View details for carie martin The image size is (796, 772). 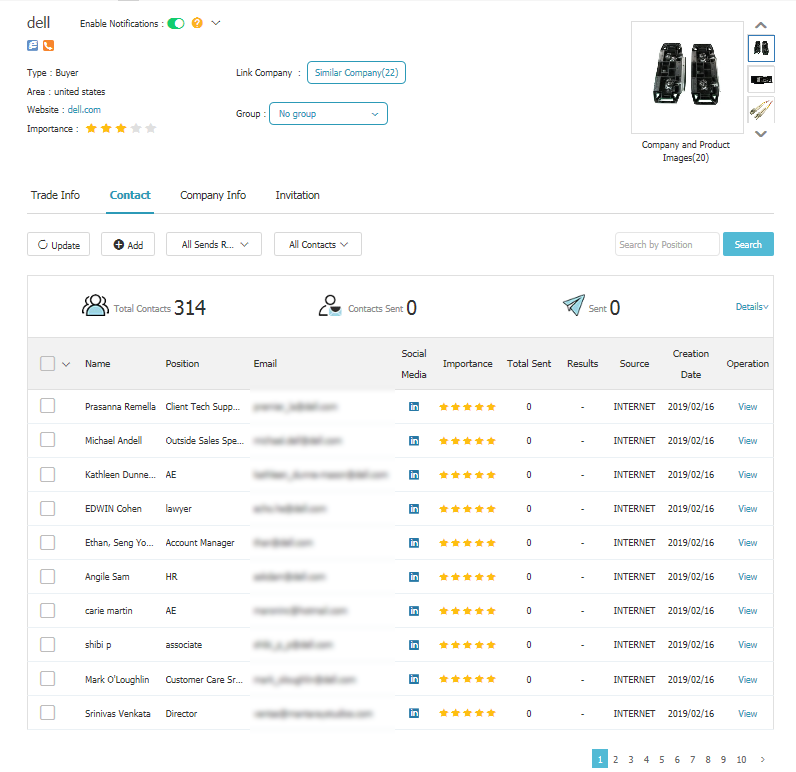tap(747, 611)
